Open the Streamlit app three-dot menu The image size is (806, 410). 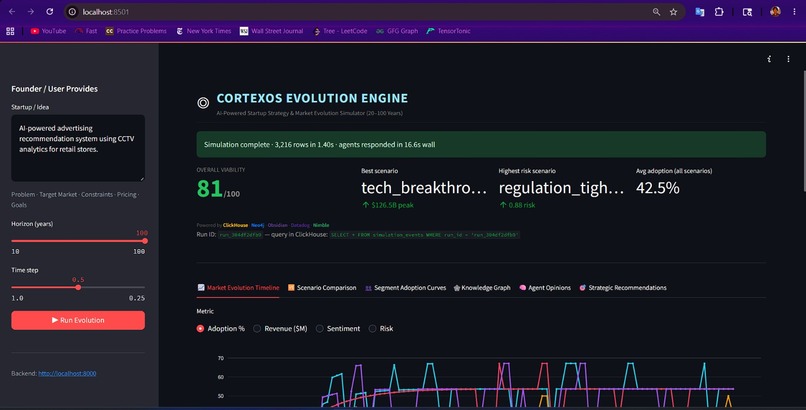[788, 59]
